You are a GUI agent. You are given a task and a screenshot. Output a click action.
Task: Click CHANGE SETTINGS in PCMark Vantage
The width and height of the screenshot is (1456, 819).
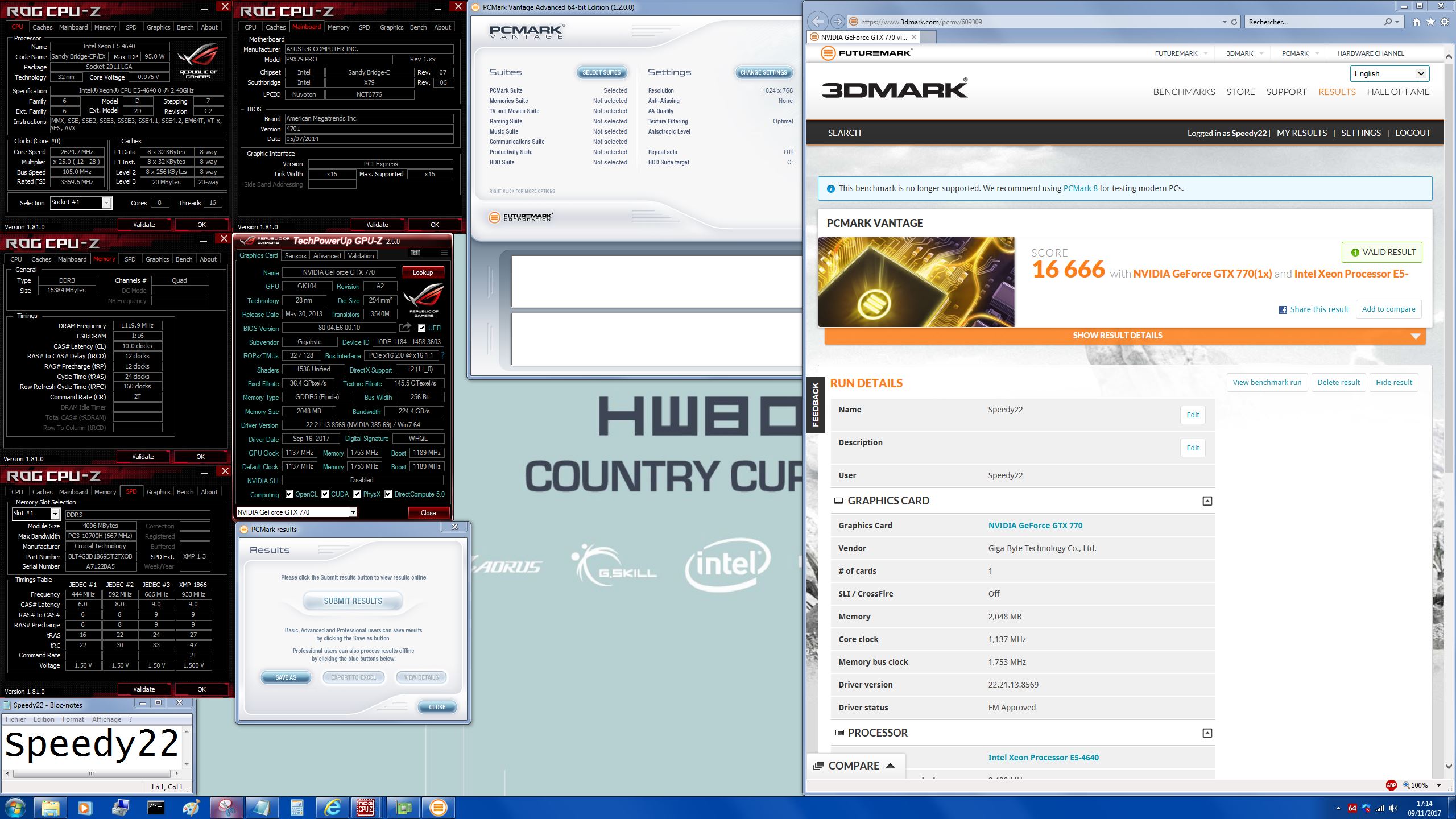tap(764, 72)
